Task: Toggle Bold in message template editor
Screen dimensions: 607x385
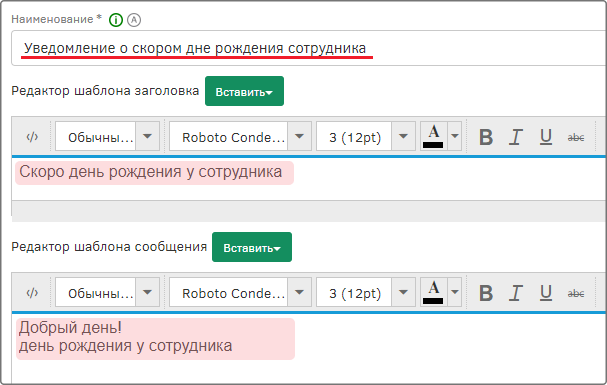Action: (x=486, y=293)
